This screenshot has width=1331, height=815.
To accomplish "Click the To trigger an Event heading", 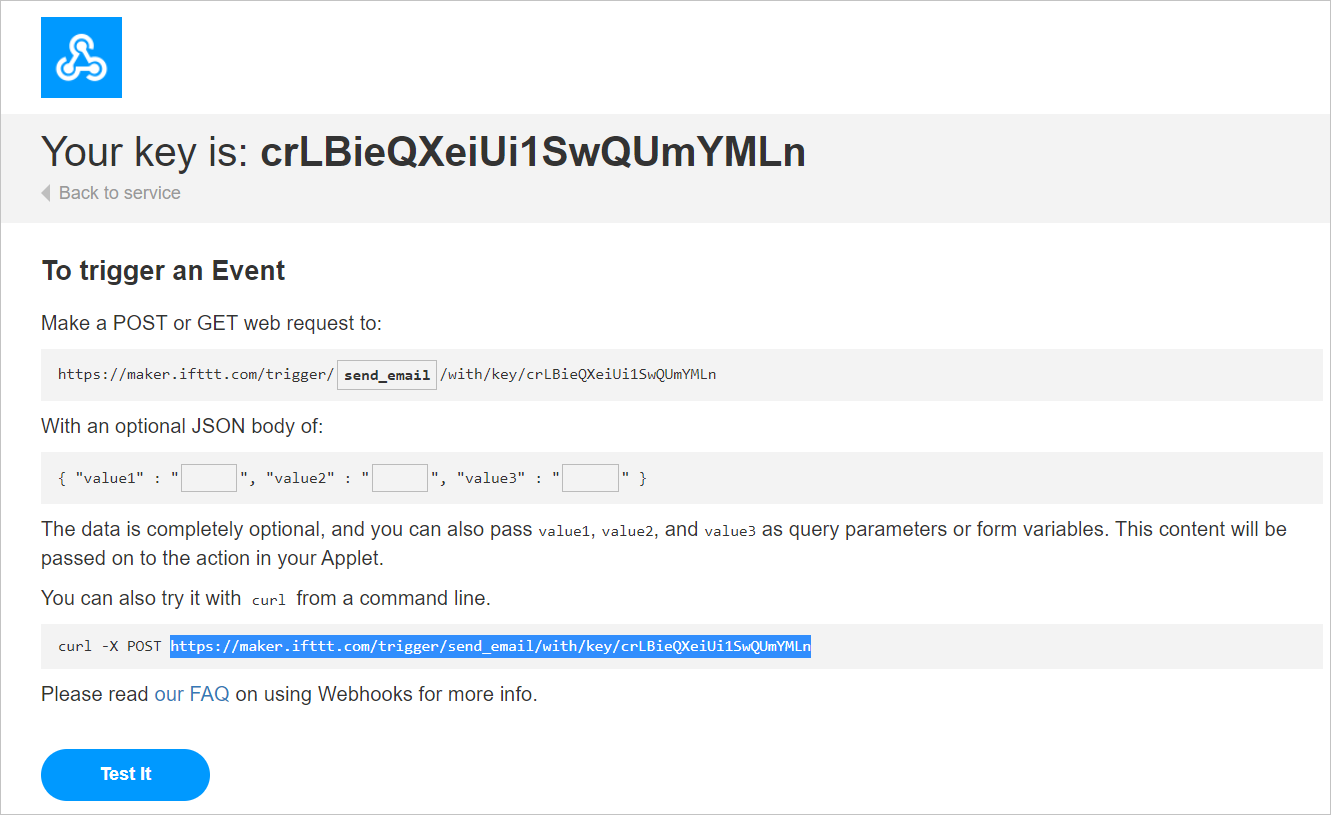I will pos(164,271).
